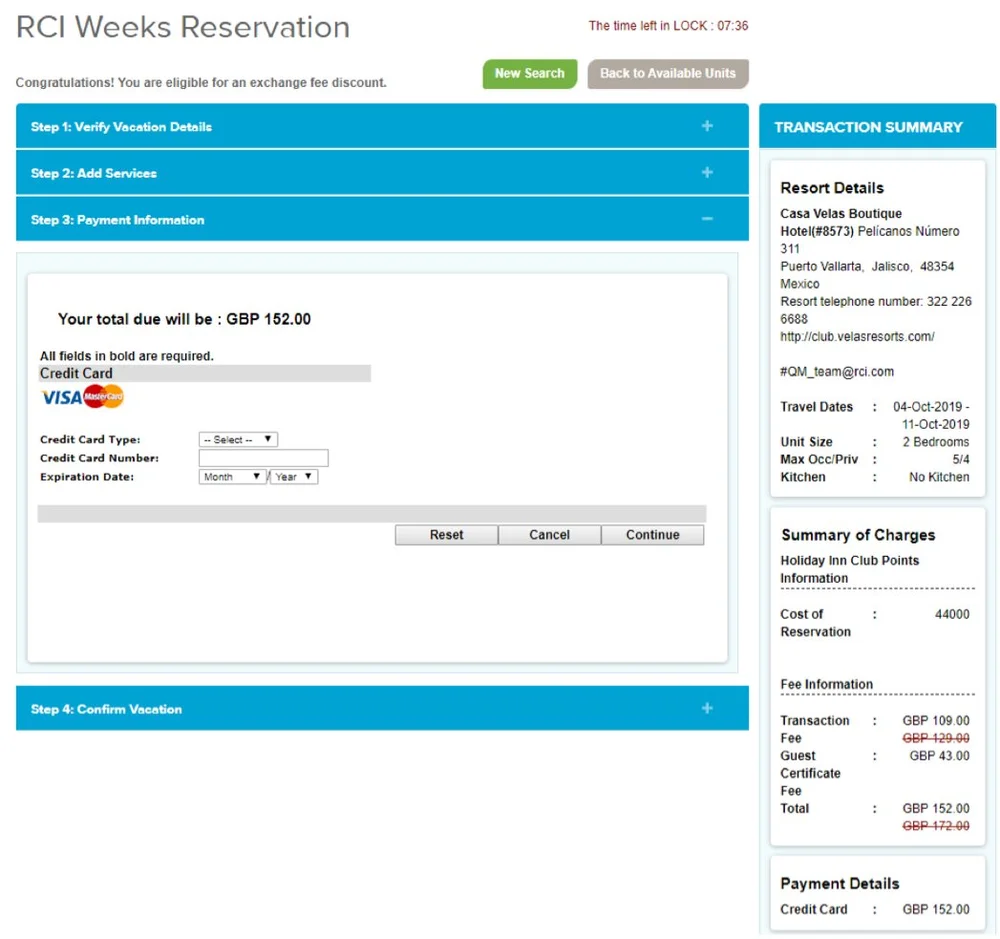Click the Credit Card Type label
Image resolution: width=1000 pixels, height=939 pixels.
(x=90, y=440)
